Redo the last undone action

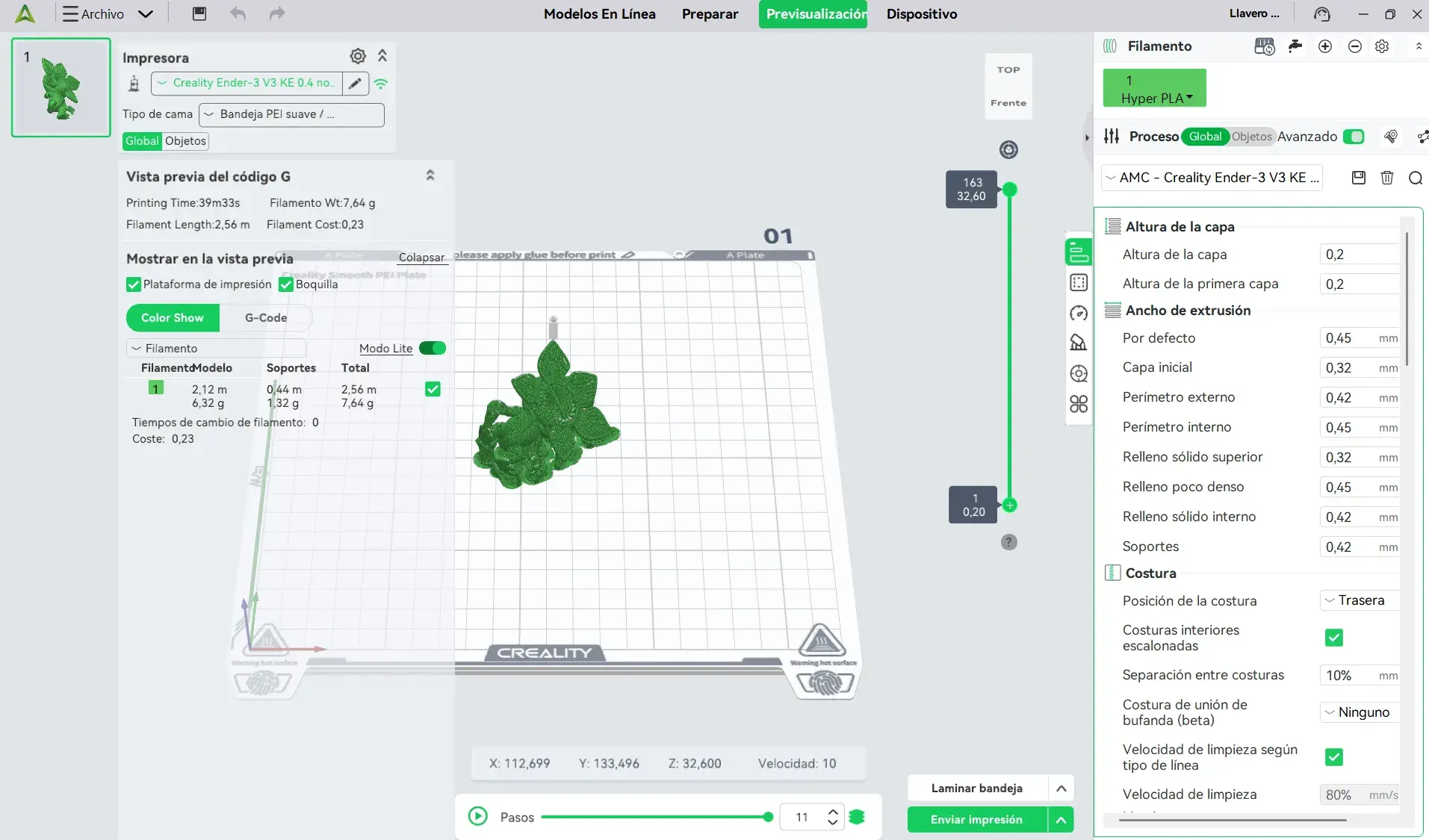277,13
